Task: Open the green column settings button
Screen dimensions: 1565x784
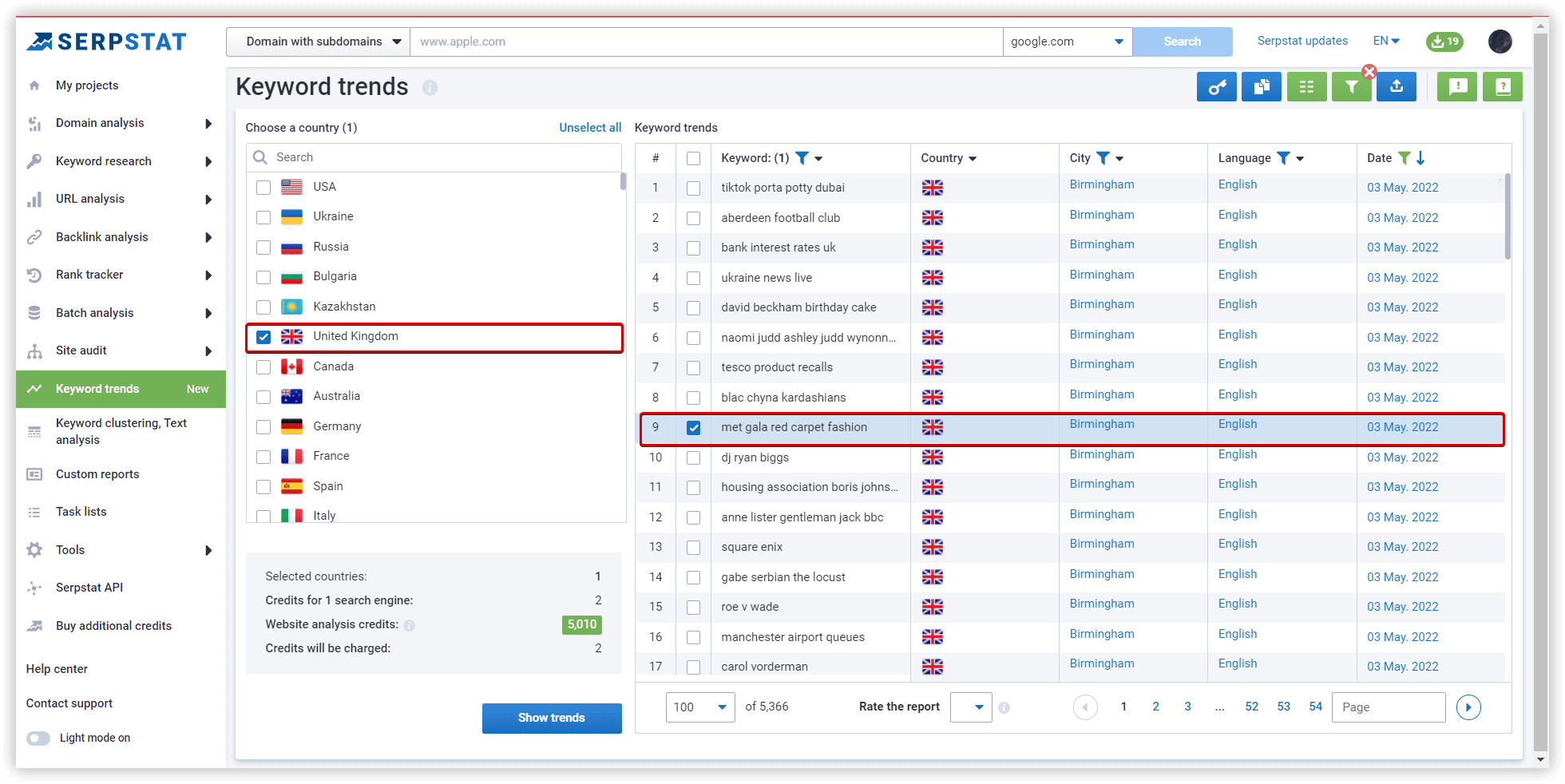Action: 1306,87
